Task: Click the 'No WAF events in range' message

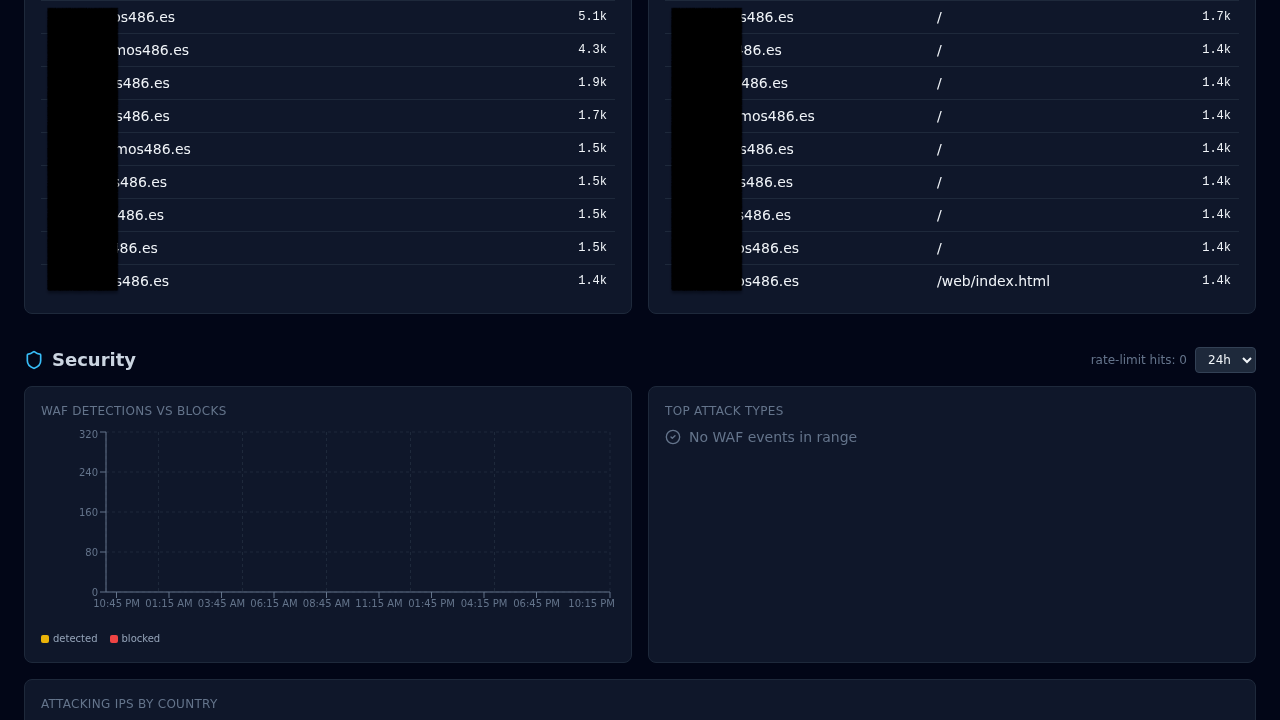Action: (x=773, y=437)
